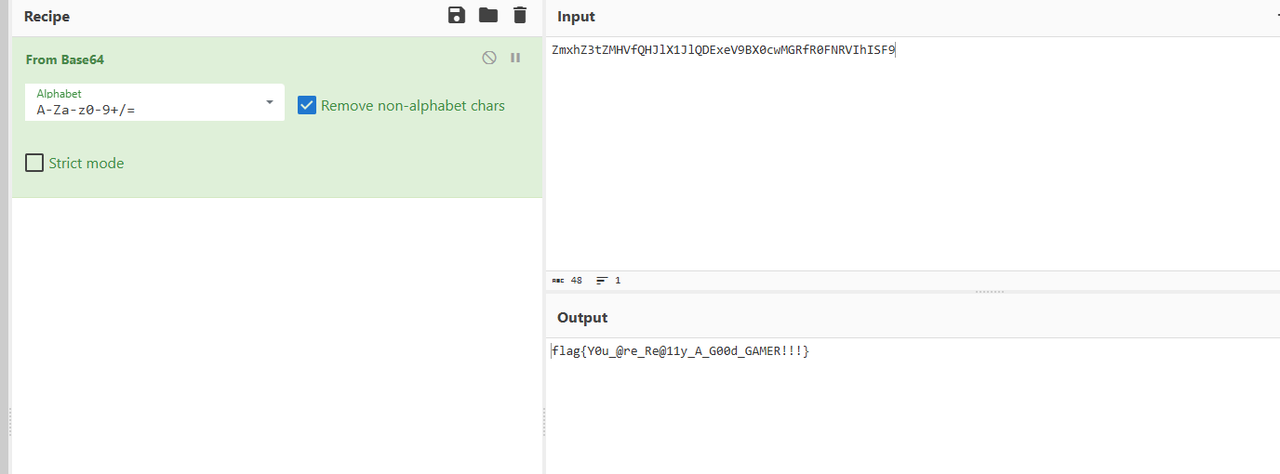Click the Output pane header

[582, 317]
